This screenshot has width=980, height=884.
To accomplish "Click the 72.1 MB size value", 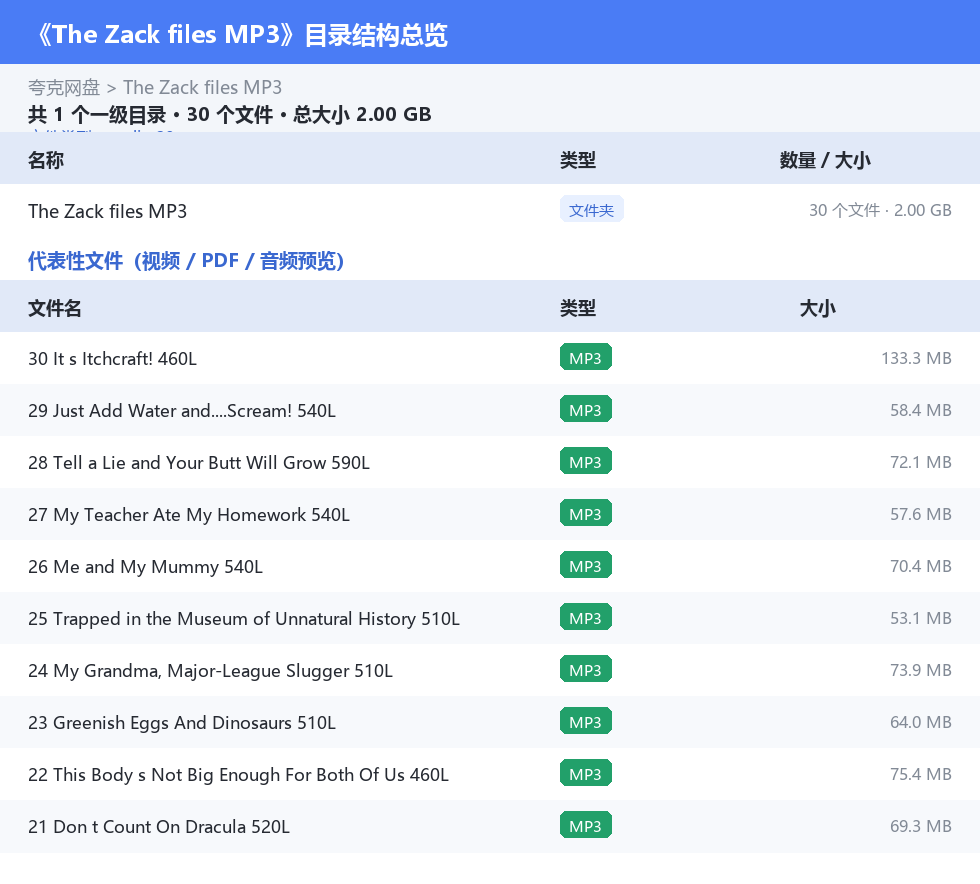I will (921, 462).
